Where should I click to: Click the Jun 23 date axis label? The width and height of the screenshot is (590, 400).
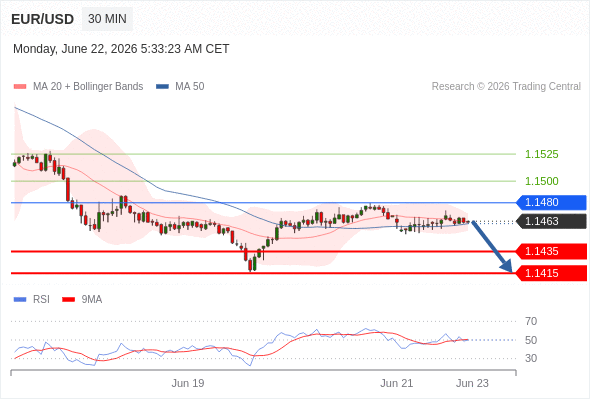coord(472,383)
